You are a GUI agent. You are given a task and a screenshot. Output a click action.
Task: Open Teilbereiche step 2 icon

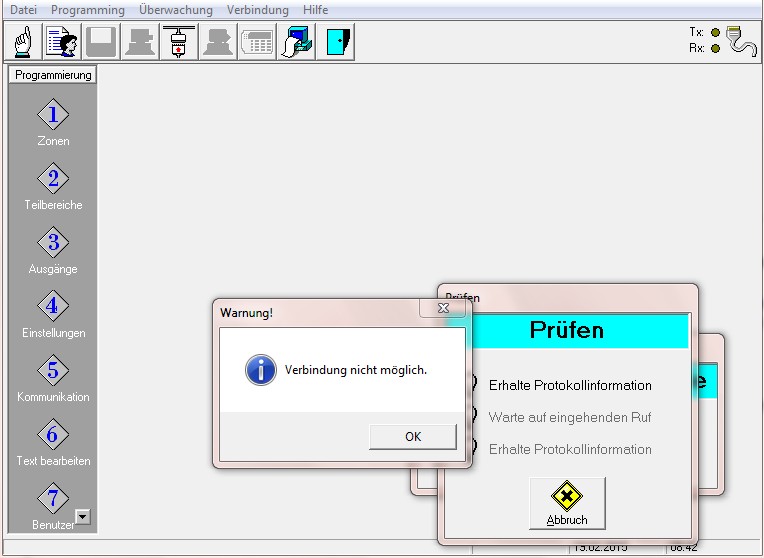[53, 179]
